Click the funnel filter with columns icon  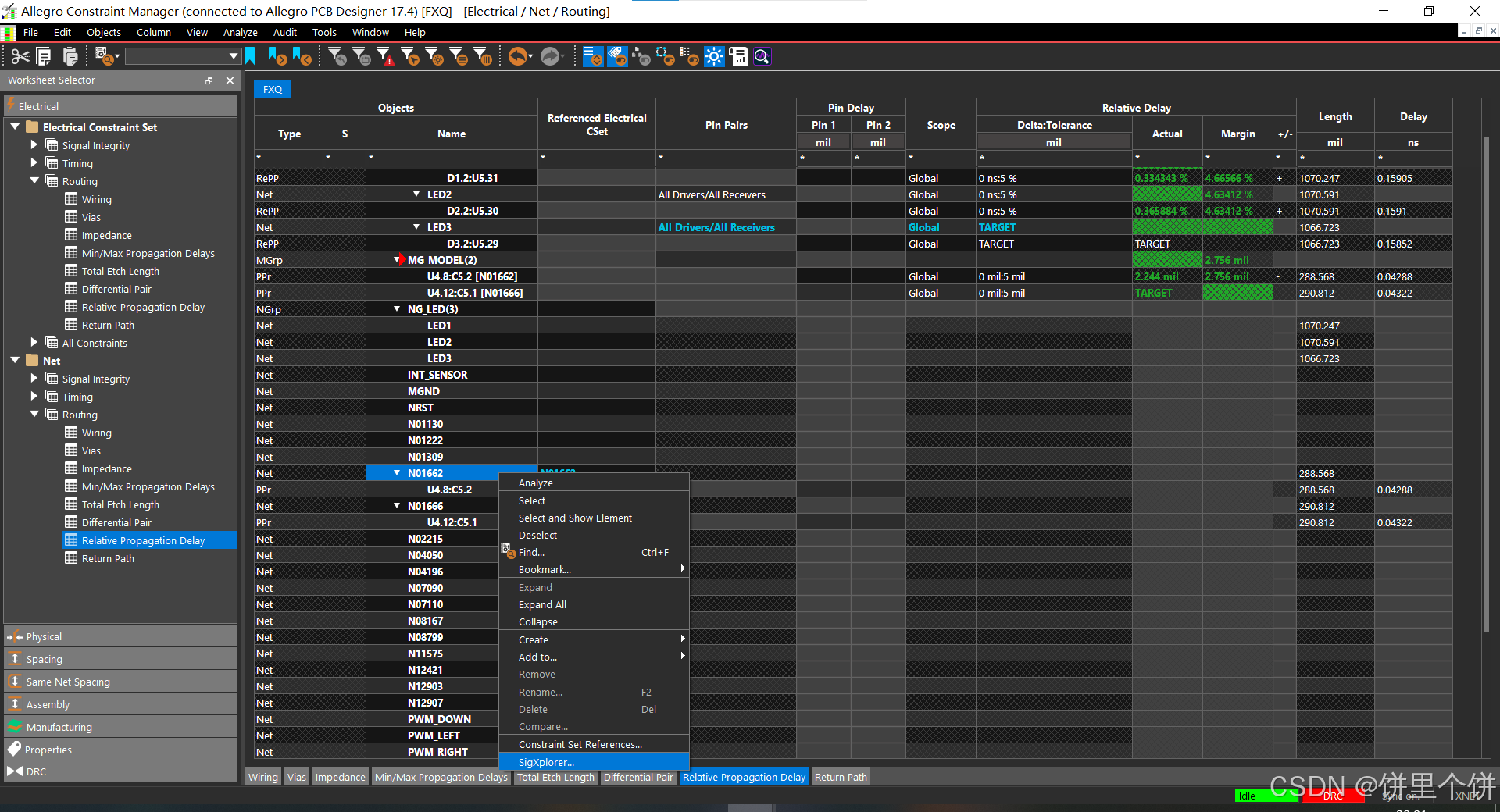coord(484,56)
